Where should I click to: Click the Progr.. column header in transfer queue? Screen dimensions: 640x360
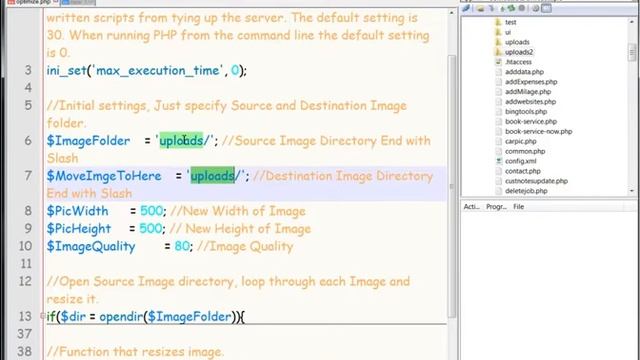(x=496, y=207)
